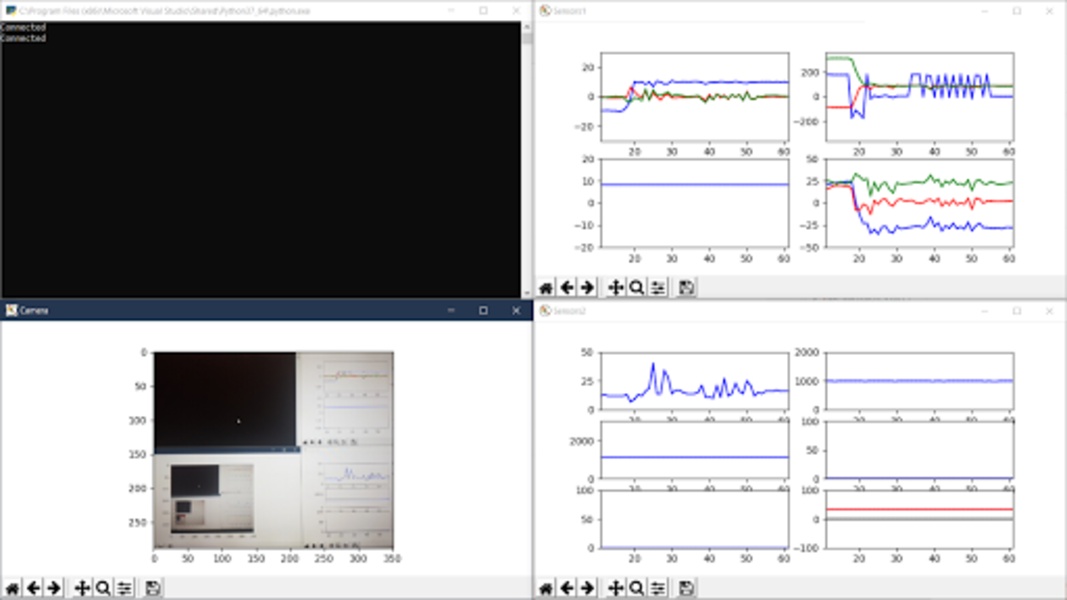Click the "Camera" window title text
1067x600 pixels.
point(34,311)
